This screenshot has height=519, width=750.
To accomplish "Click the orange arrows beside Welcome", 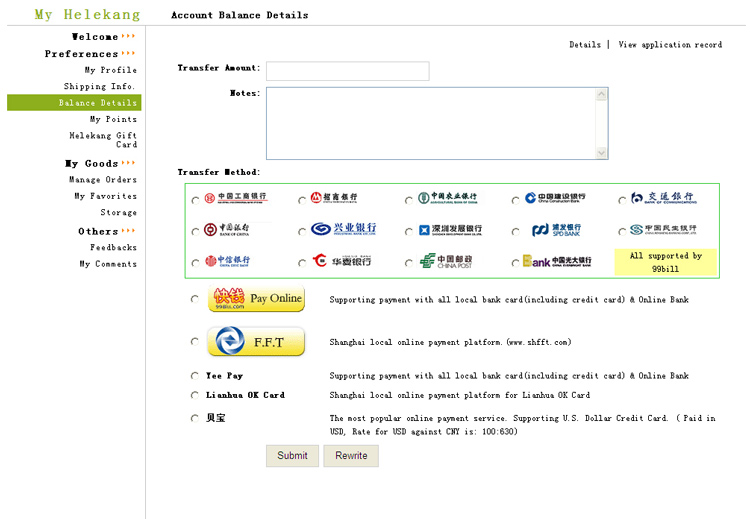I will (128, 36).
